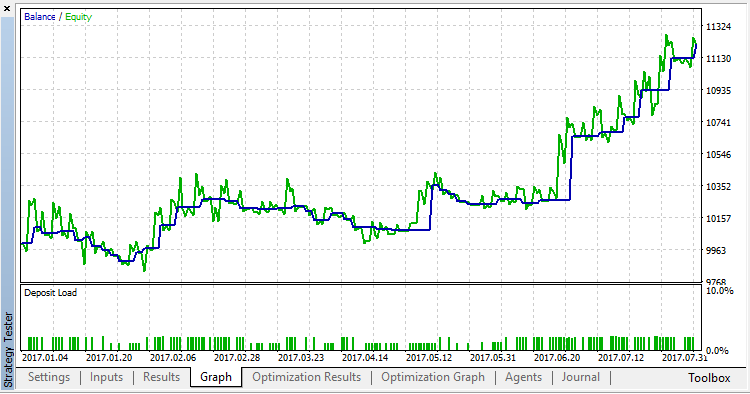Click the Strategy Tester vertical title
The width and height of the screenshot is (750, 394).
click(x=8, y=349)
